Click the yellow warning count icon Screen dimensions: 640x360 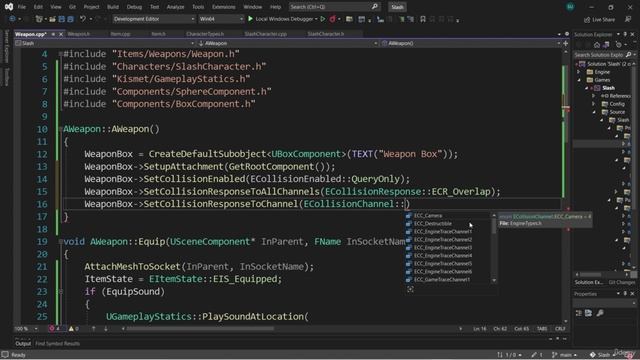[x=71, y=329]
